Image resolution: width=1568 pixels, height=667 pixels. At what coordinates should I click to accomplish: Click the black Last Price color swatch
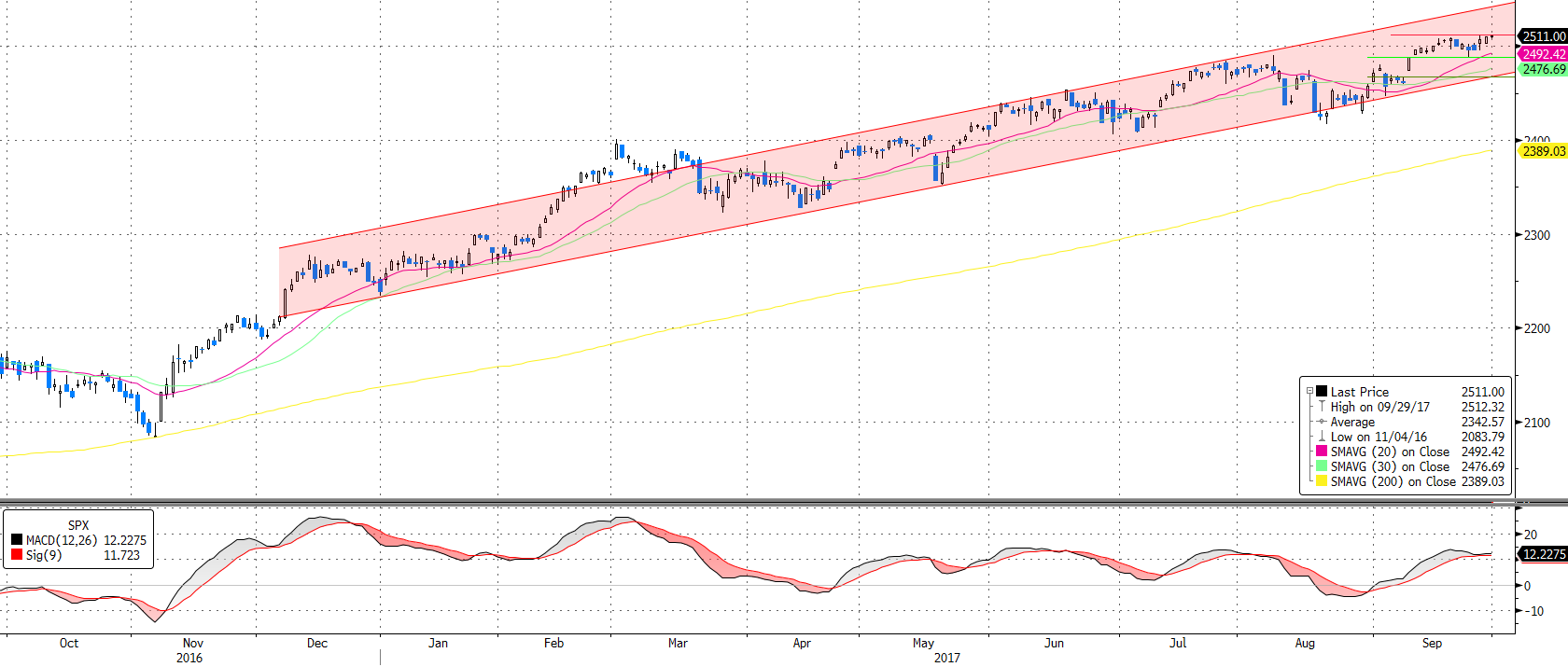click(1322, 392)
